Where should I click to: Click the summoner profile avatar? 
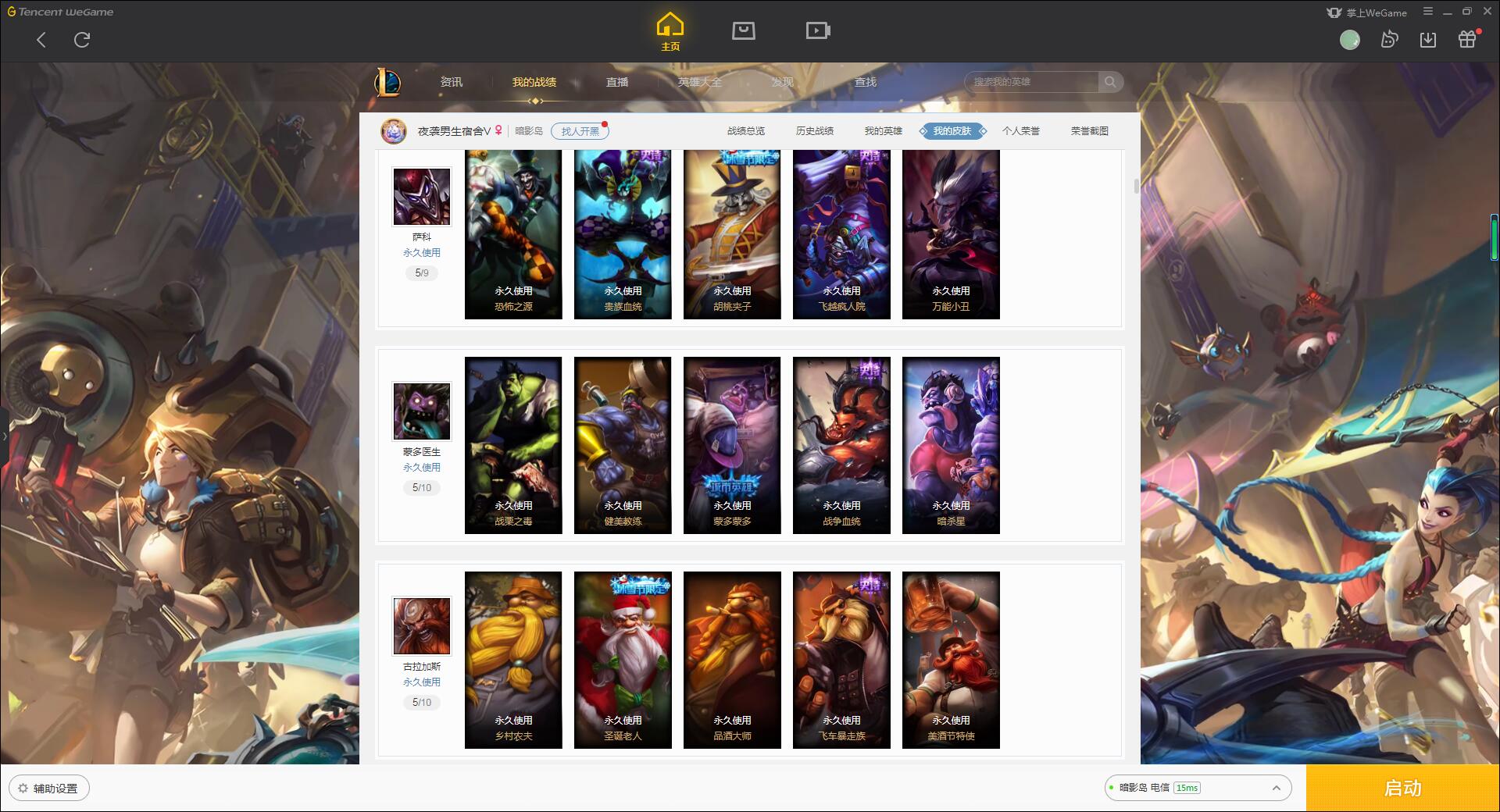pos(394,131)
